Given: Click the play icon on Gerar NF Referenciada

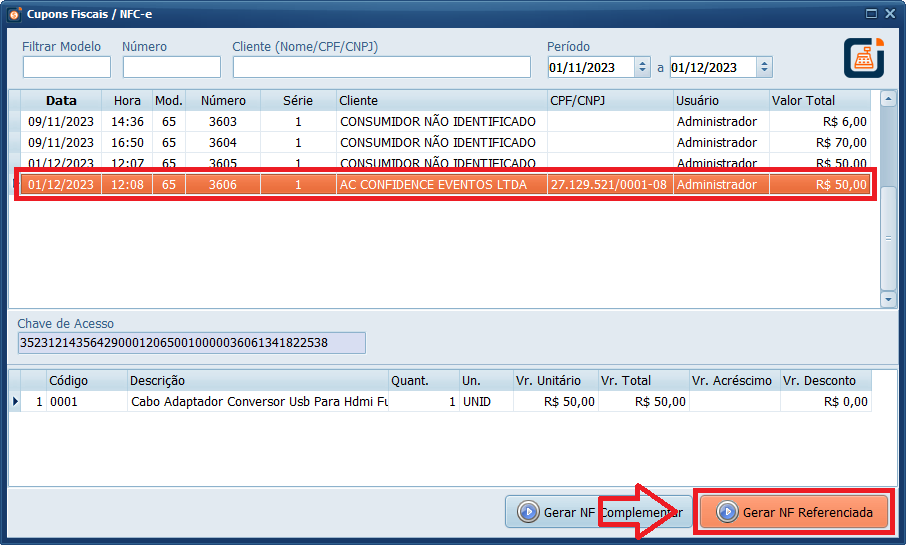Looking at the screenshot, I should pos(727,512).
